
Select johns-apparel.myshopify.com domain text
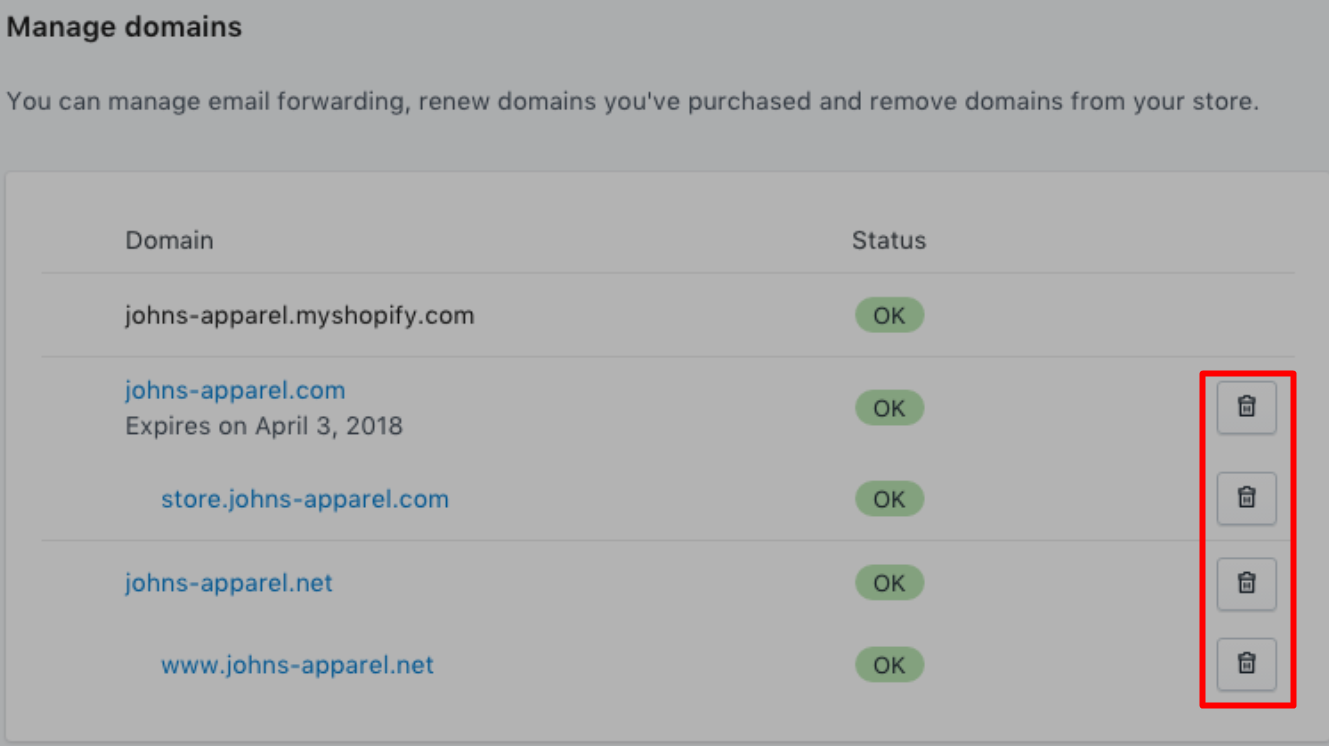300,316
